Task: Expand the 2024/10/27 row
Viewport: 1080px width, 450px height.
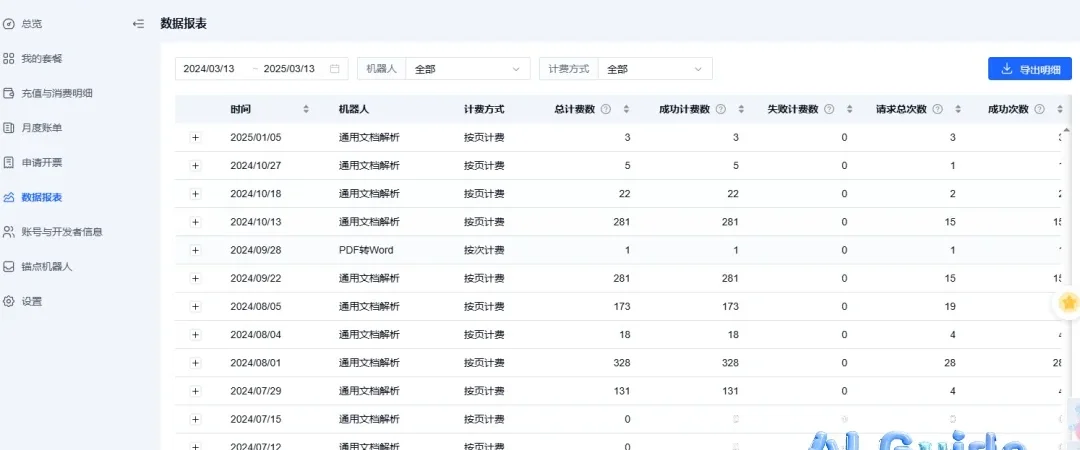Action: pos(196,165)
